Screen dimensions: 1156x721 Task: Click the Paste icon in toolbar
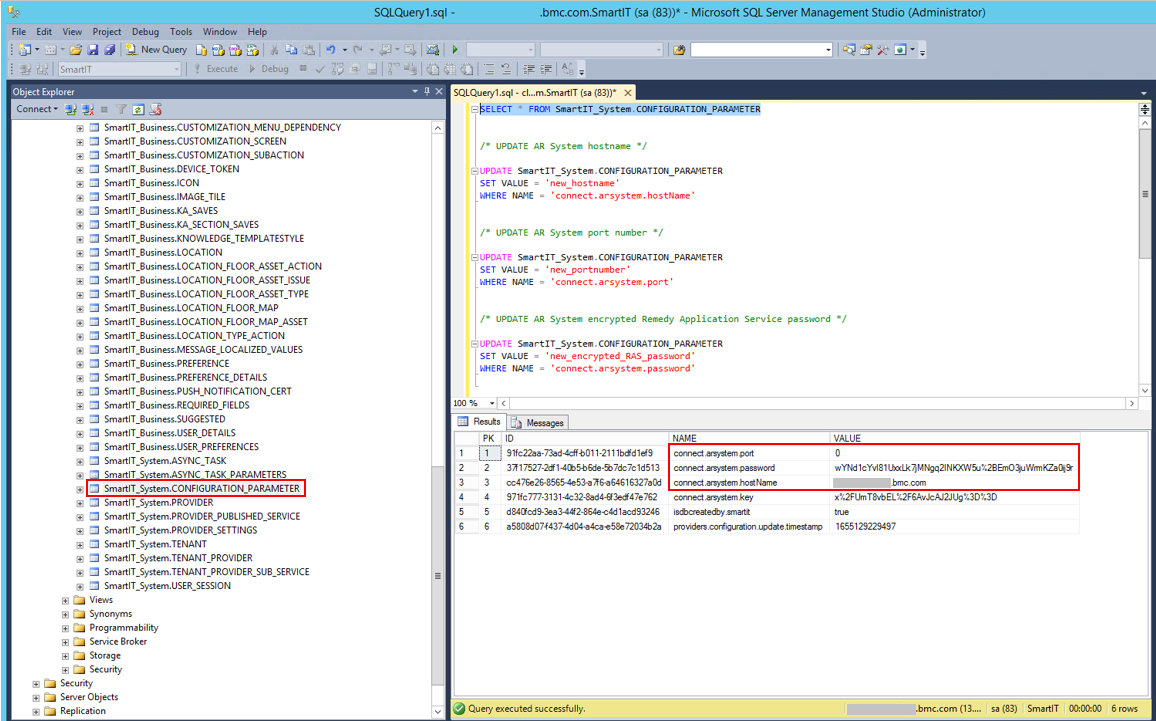pyautogui.click(x=309, y=50)
